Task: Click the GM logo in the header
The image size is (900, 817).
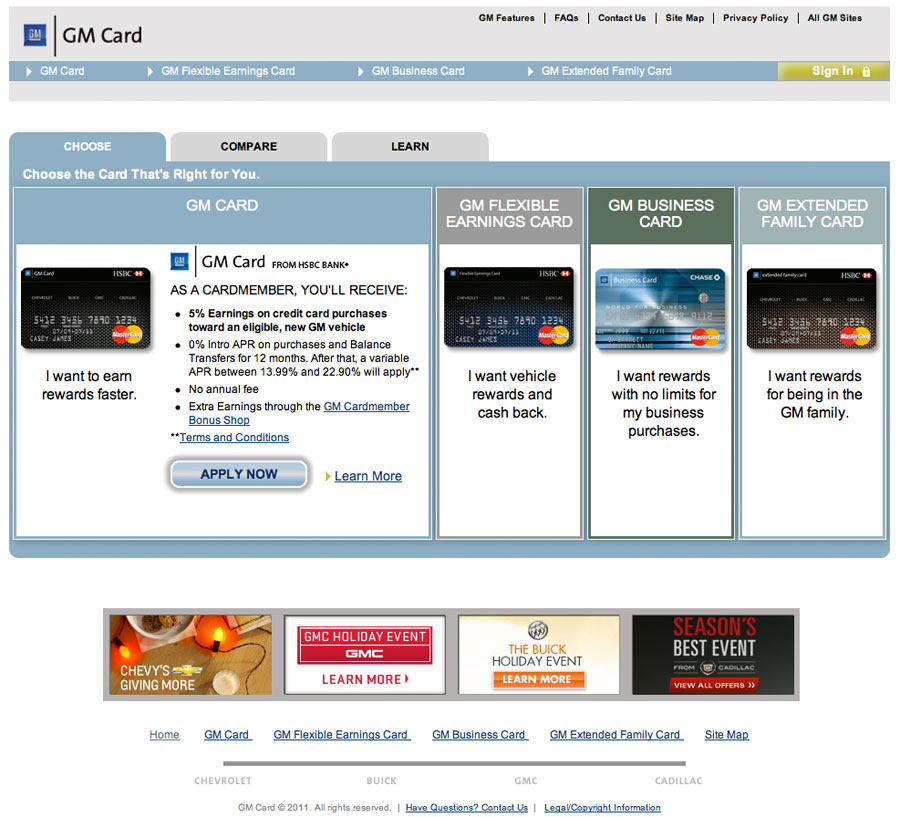Action: 34,35
